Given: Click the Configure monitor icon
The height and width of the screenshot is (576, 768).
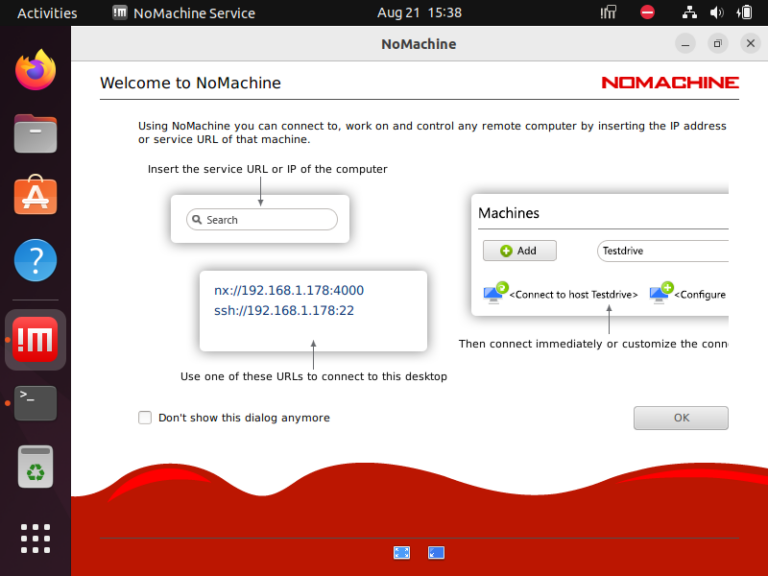Looking at the screenshot, I should (661, 293).
